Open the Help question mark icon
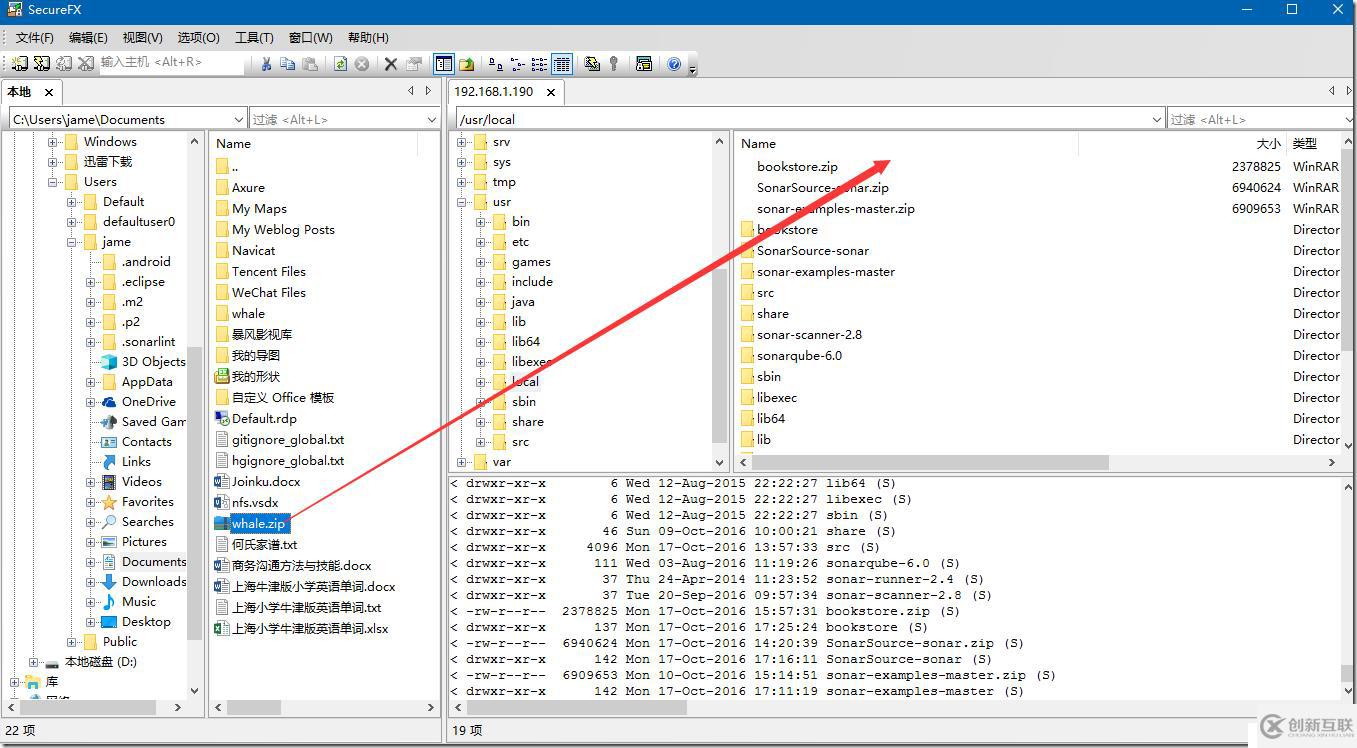This screenshot has width=1357, height=748. point(674,64)
